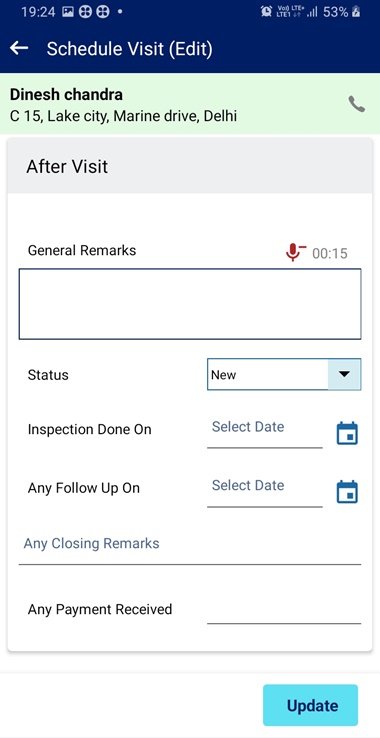Tap the Schedule Visit (Edit) title
This screenshot has width=380, height=738.
(x=129, y=49)
